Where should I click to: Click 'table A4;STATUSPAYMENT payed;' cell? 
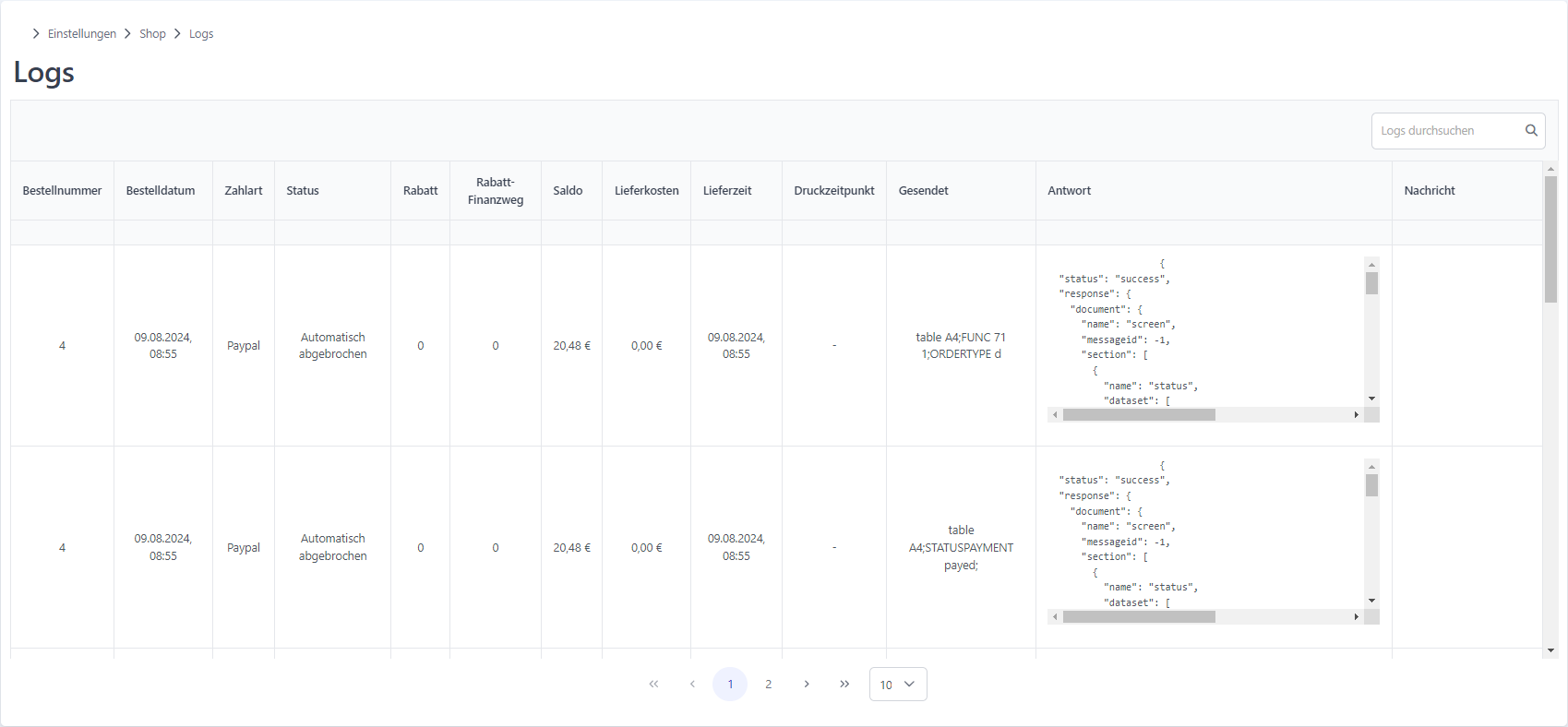tap(961, 548)
